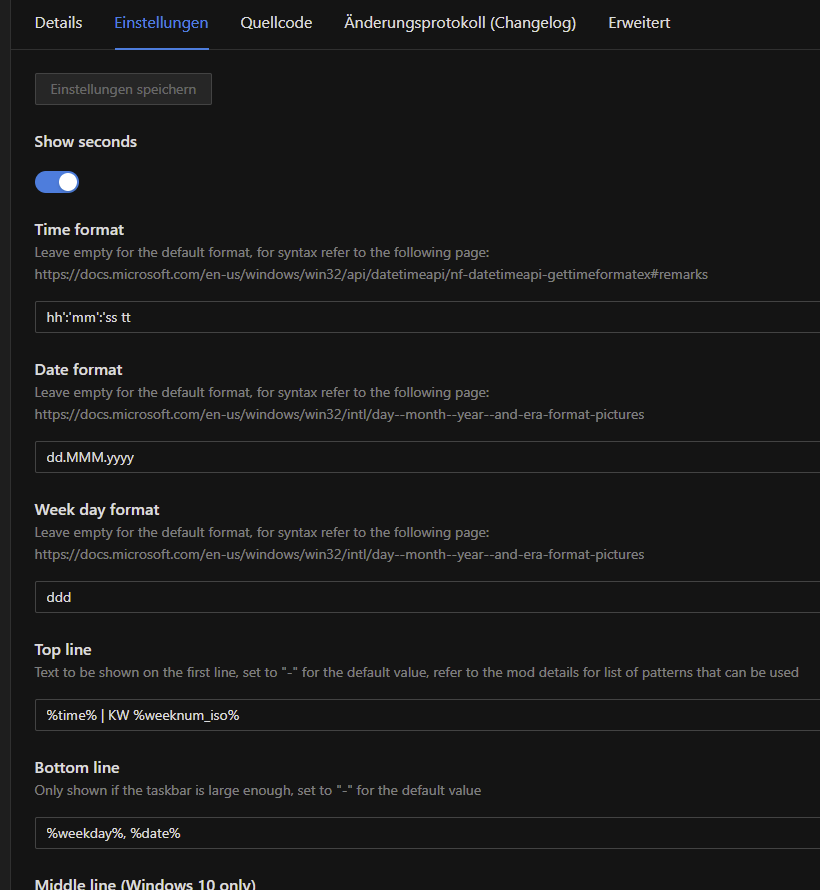Click the docs URL under Week day format
The image size is (820, 890).
point(339,554)
